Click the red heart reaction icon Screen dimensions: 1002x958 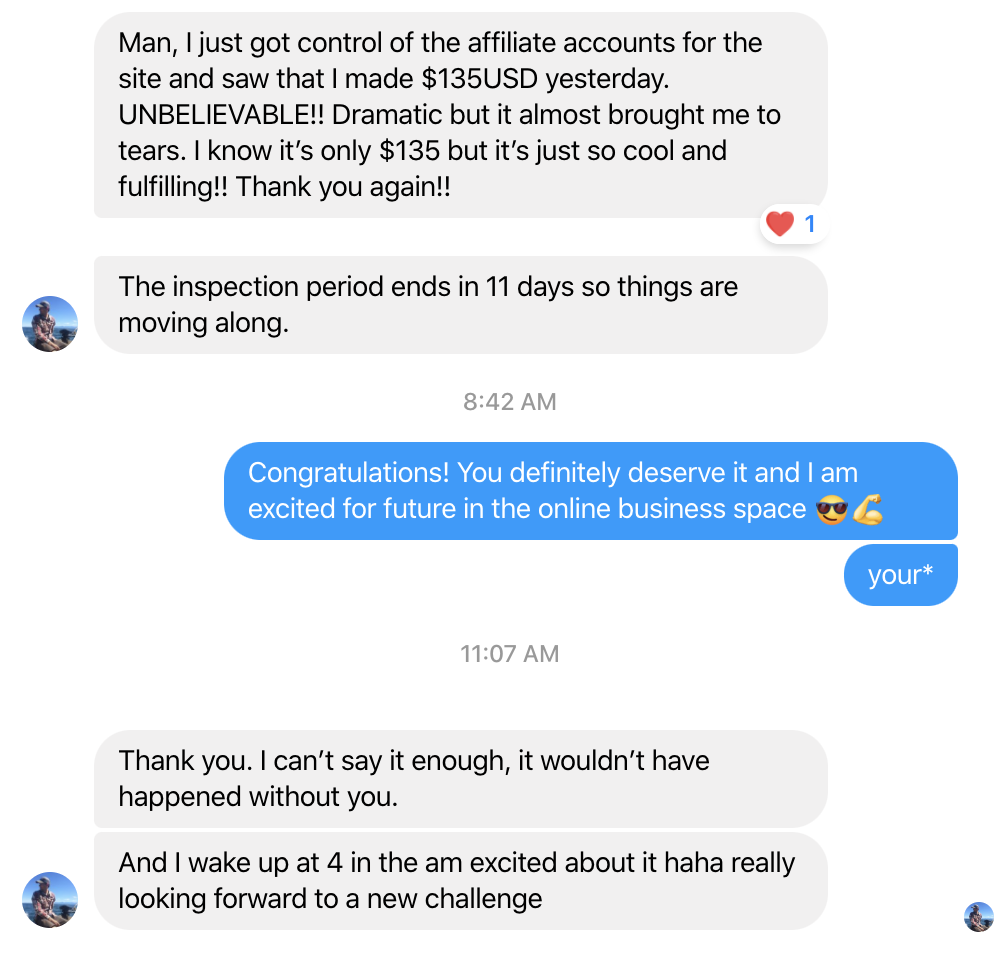[779, 223]
